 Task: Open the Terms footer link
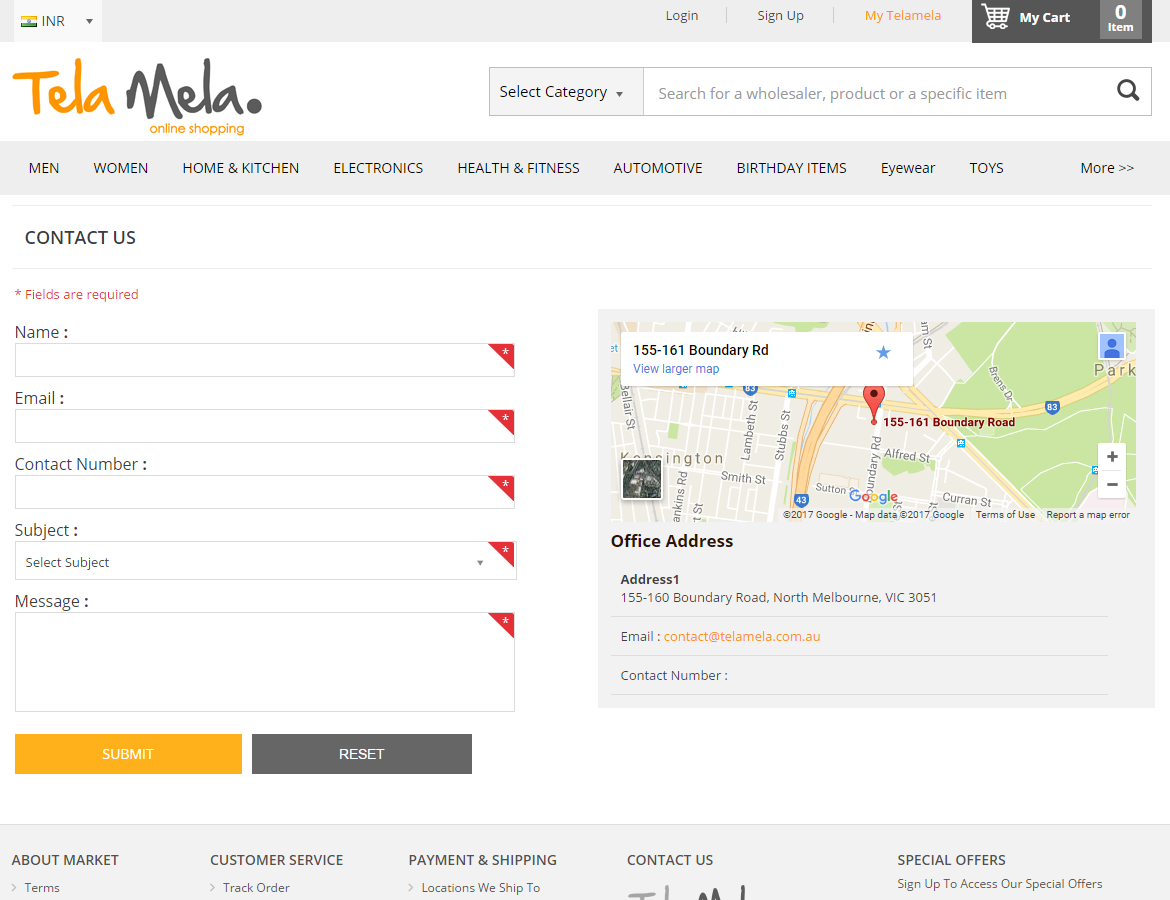[x=42, y=887]
